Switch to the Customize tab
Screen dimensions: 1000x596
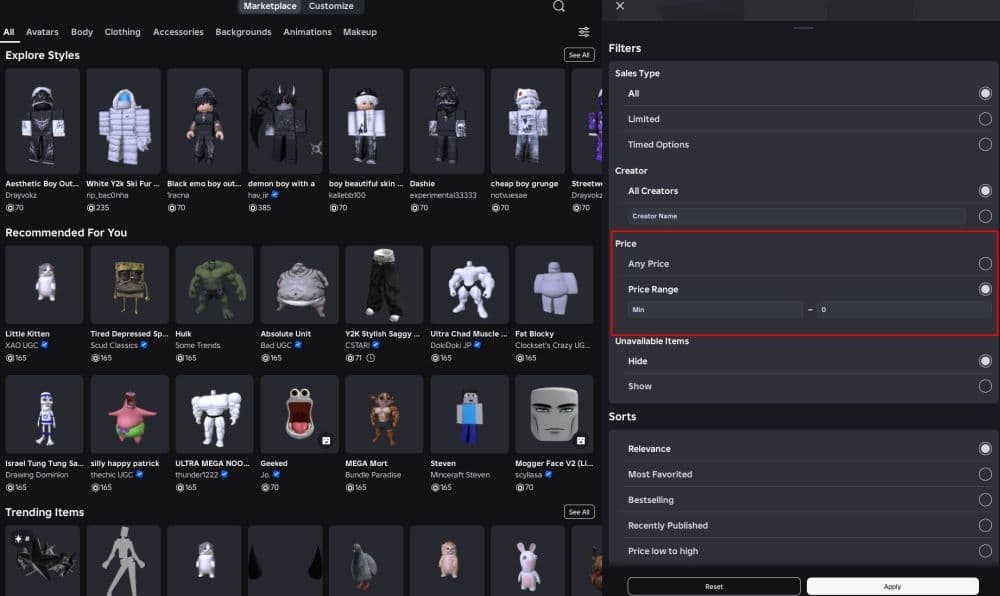click(x=331, y=6)
